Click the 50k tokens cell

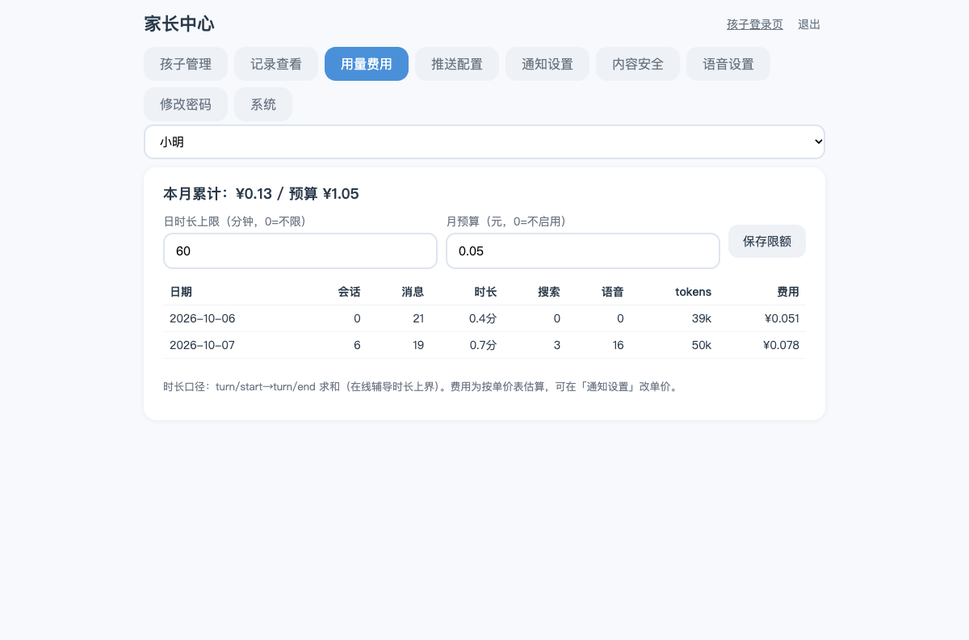701,345
